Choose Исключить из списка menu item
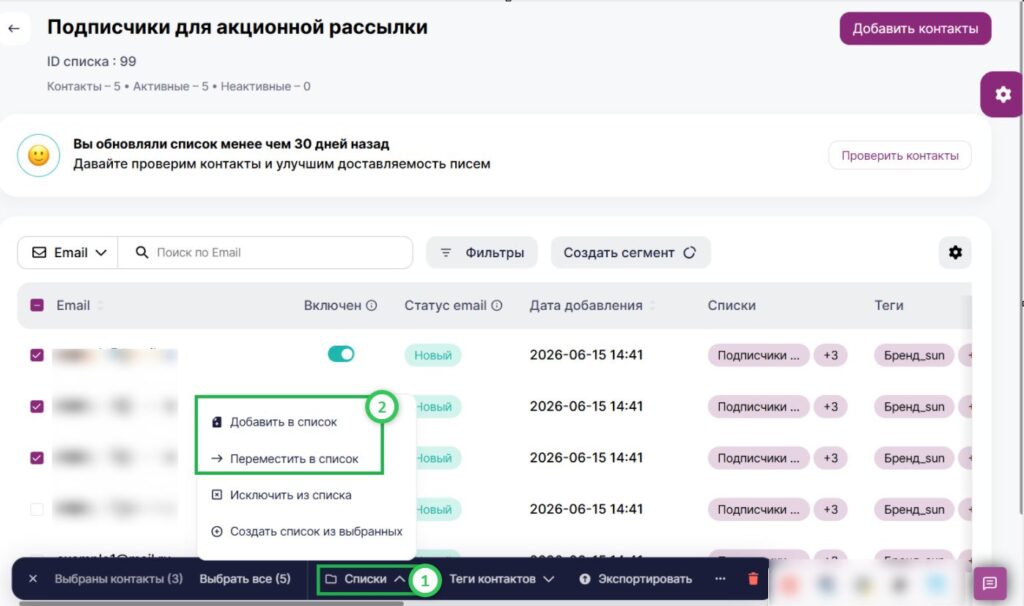Image resolution: width=1024 pixels, height=606 pixels. [291, 495]
